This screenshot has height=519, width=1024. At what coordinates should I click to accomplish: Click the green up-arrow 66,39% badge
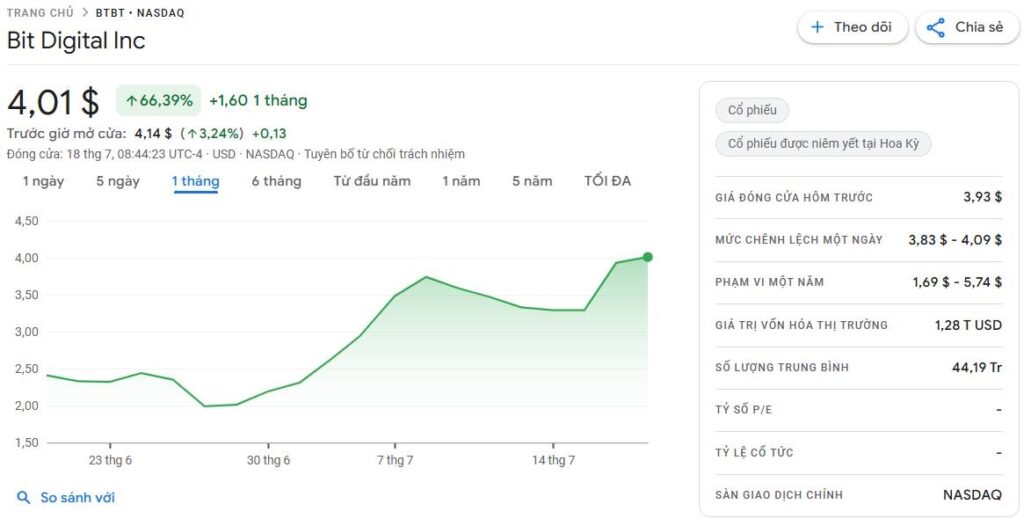159,101
